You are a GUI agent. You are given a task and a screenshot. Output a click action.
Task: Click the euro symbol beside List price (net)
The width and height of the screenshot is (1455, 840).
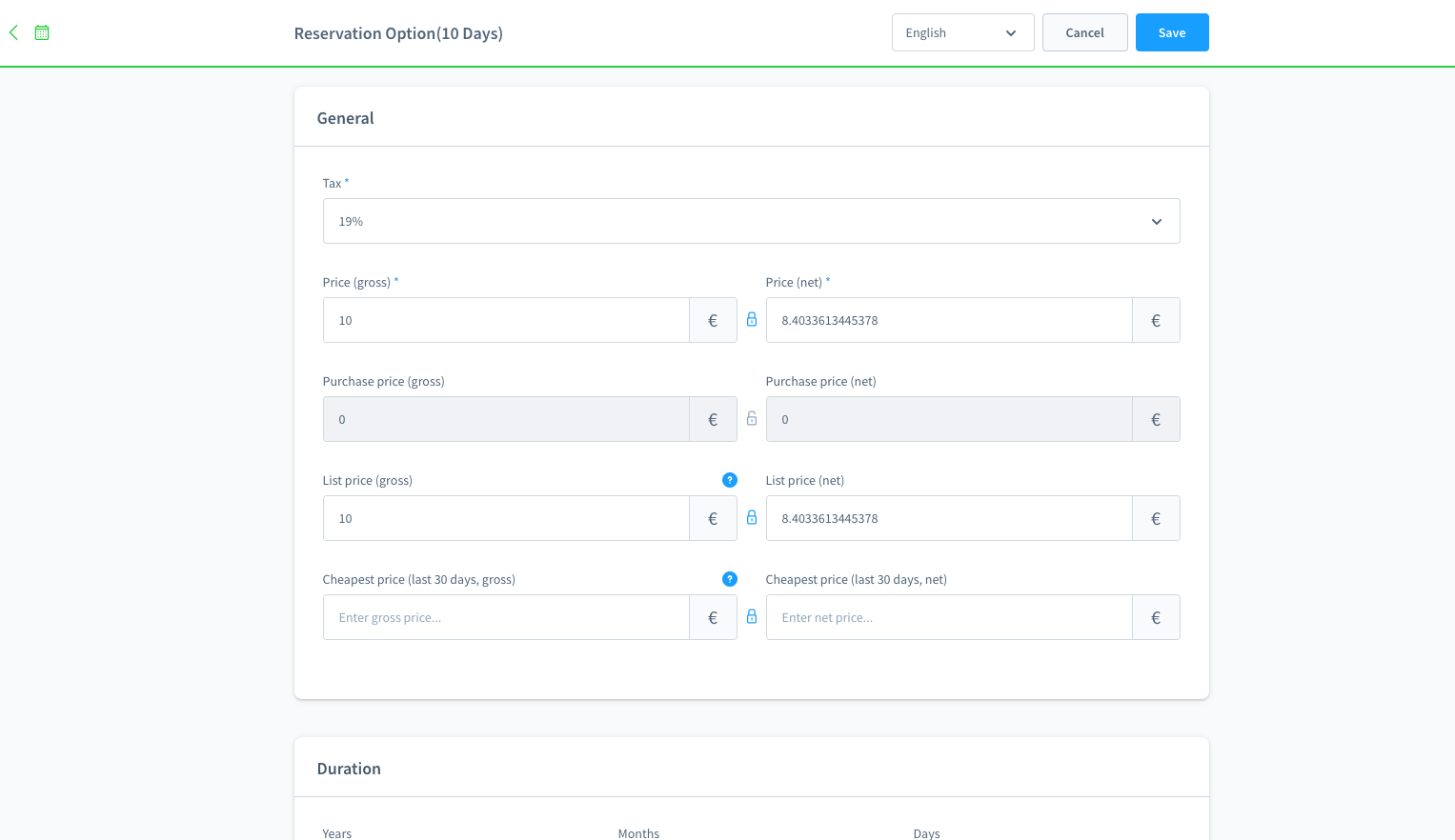click(x=1156, y=518)
